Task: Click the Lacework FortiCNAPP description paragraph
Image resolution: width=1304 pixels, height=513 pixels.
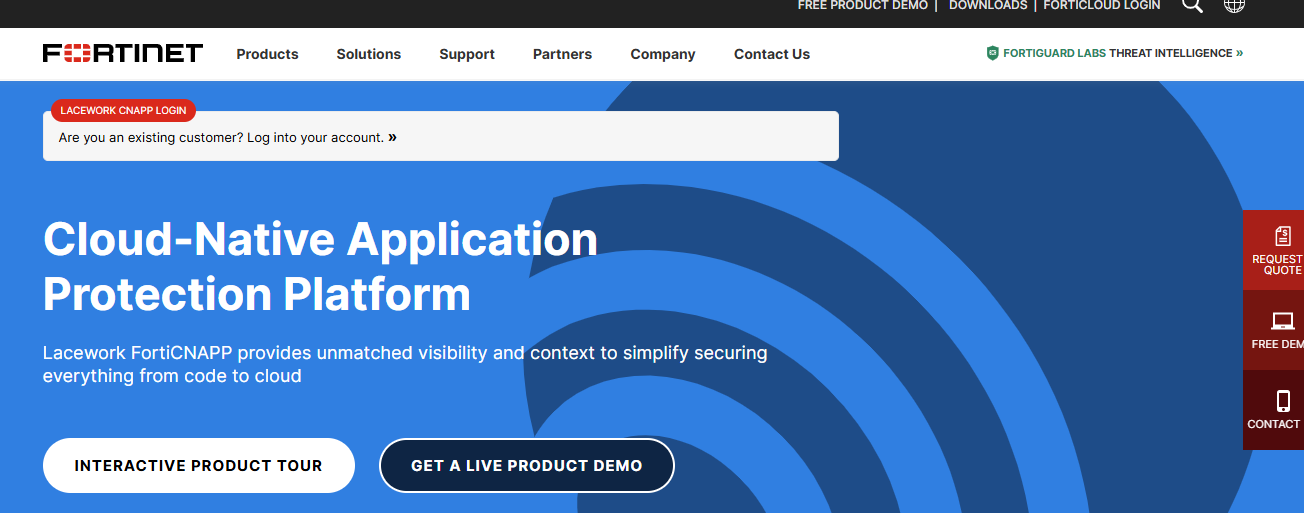Action: click(x=405, y=364)
